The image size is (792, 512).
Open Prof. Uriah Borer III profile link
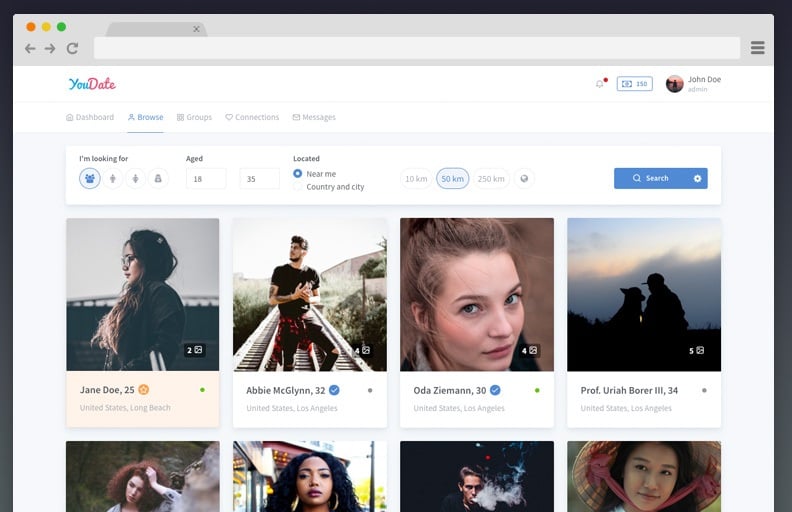(629, 390)
